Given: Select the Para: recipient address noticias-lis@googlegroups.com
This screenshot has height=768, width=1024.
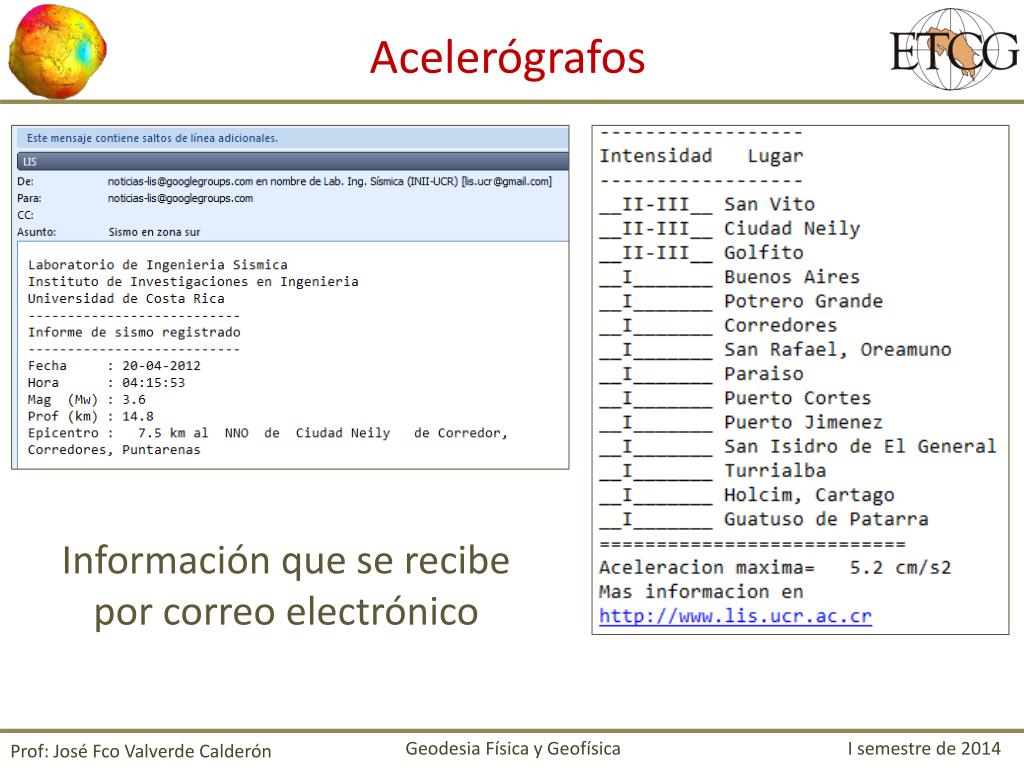Looking at the screenshot, I should point(180,199).
